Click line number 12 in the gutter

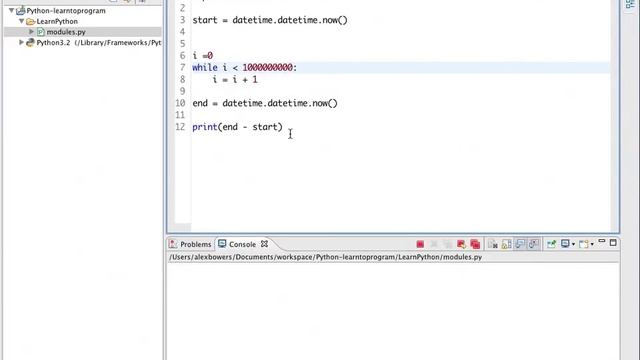(180, 127)
